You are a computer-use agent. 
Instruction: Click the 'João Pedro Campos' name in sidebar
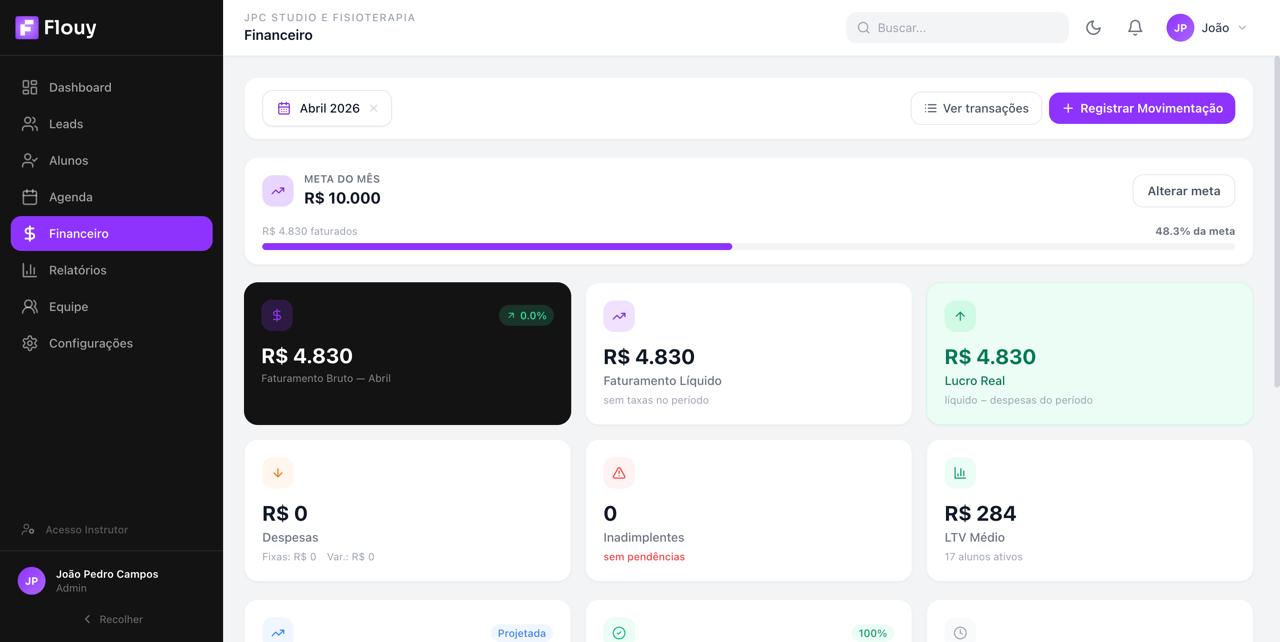point(107,574)
